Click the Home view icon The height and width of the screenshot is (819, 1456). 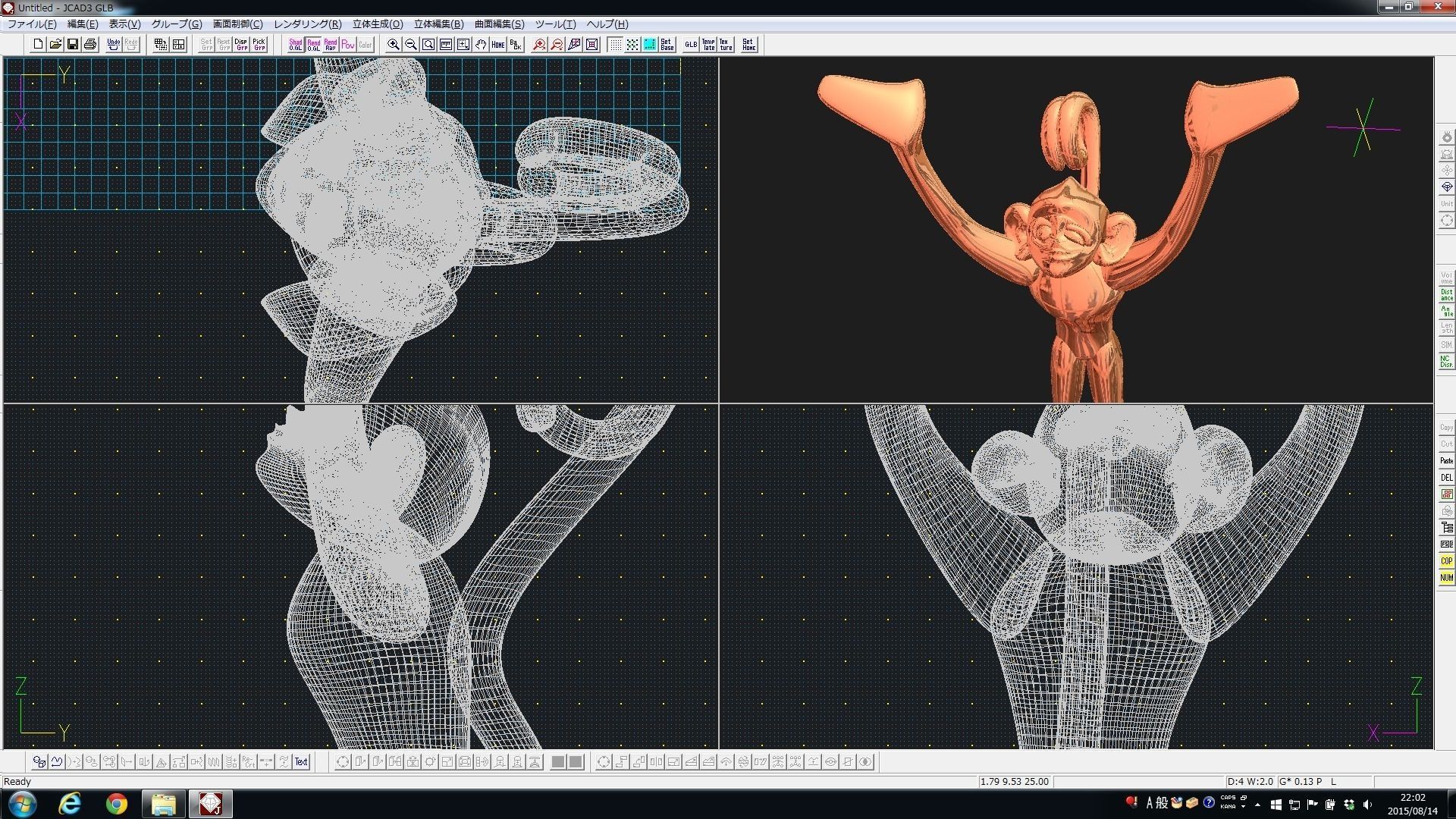coord(498,45)
